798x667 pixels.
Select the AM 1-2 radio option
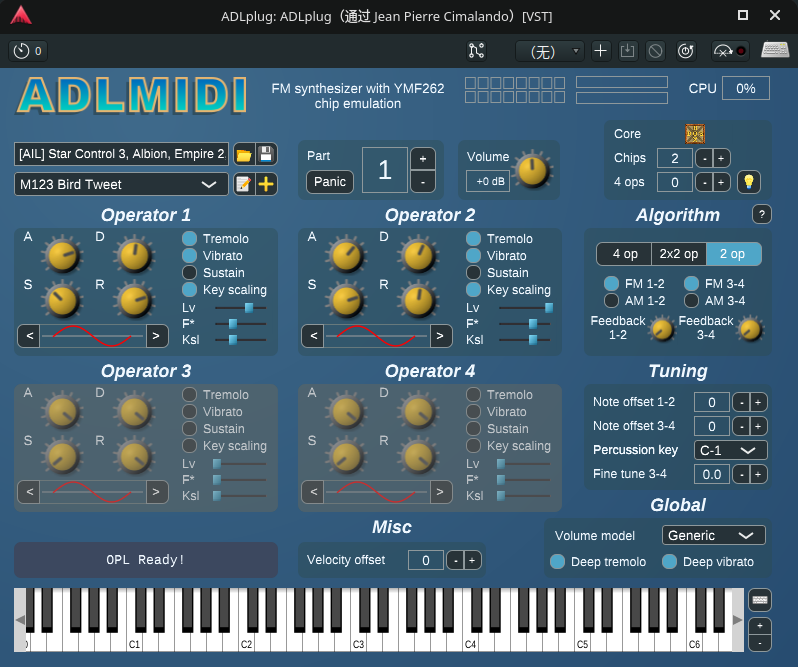click(611, 301)
